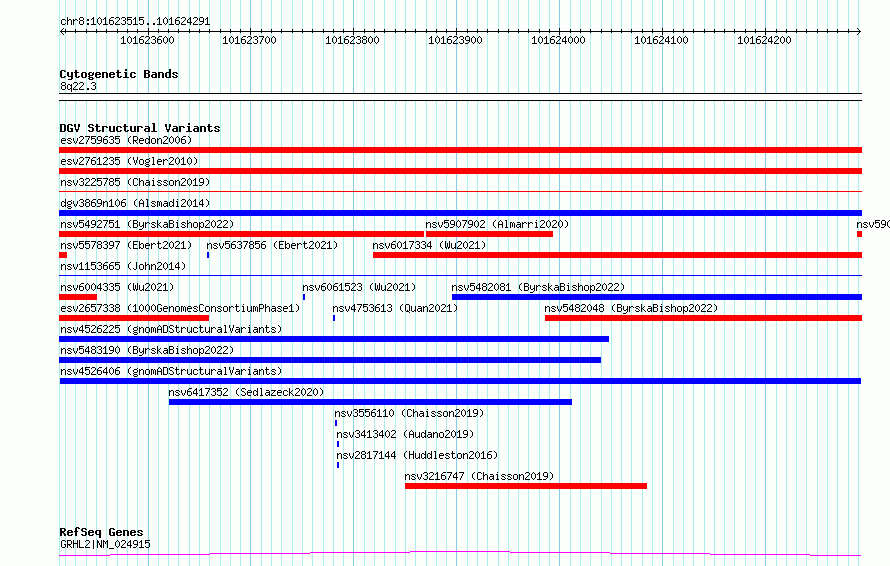This screenshot has width=890, height=566.
Task: Click the small red bar of nsv6004335
Action: [x=78, y=297]
